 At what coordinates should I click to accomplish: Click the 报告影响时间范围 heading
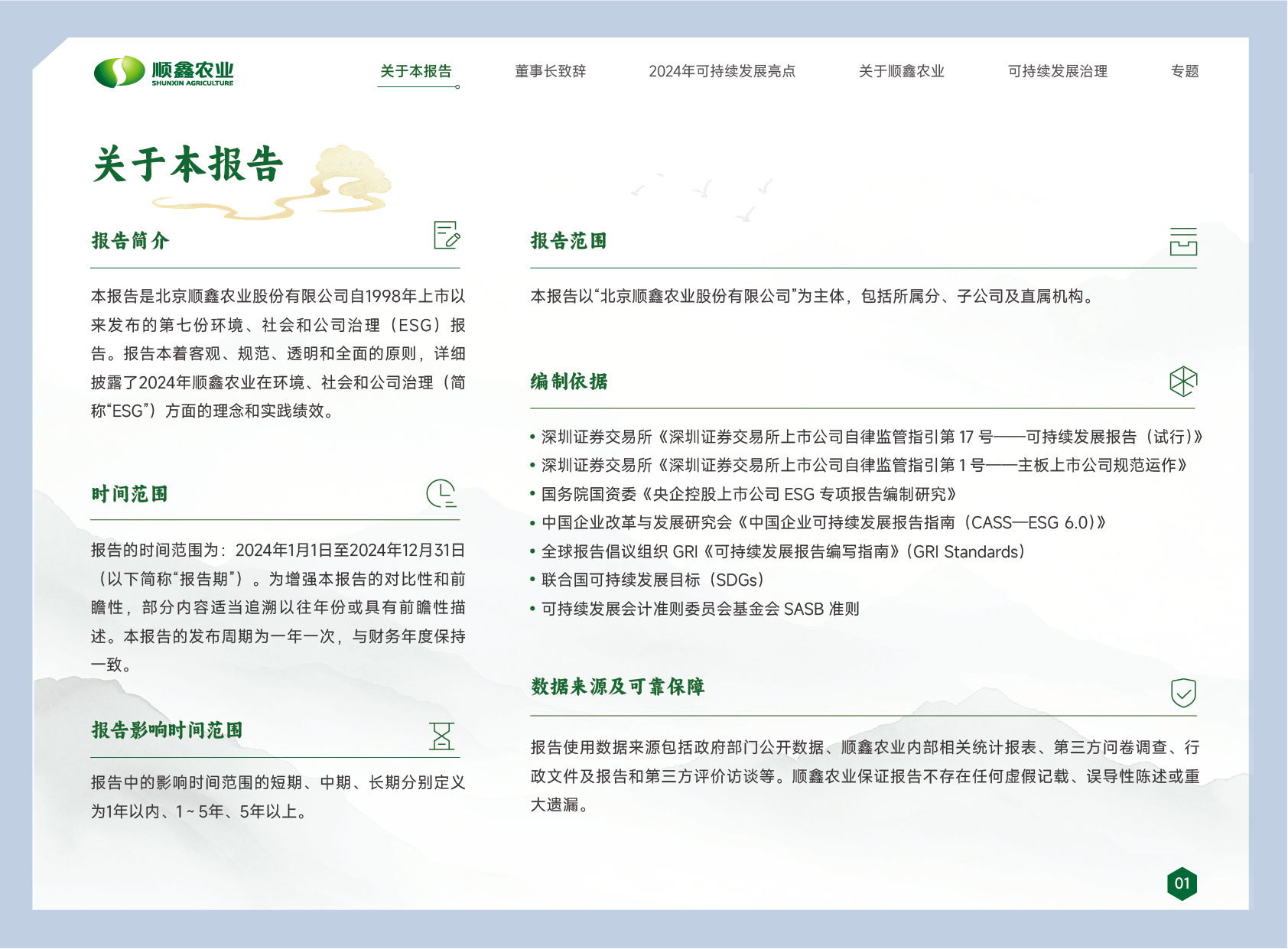167,730
